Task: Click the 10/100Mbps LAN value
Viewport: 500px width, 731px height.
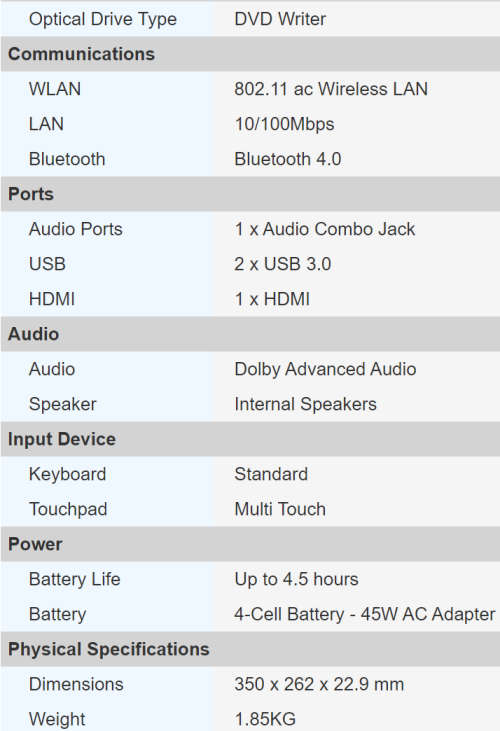Action: click(284, 124)
